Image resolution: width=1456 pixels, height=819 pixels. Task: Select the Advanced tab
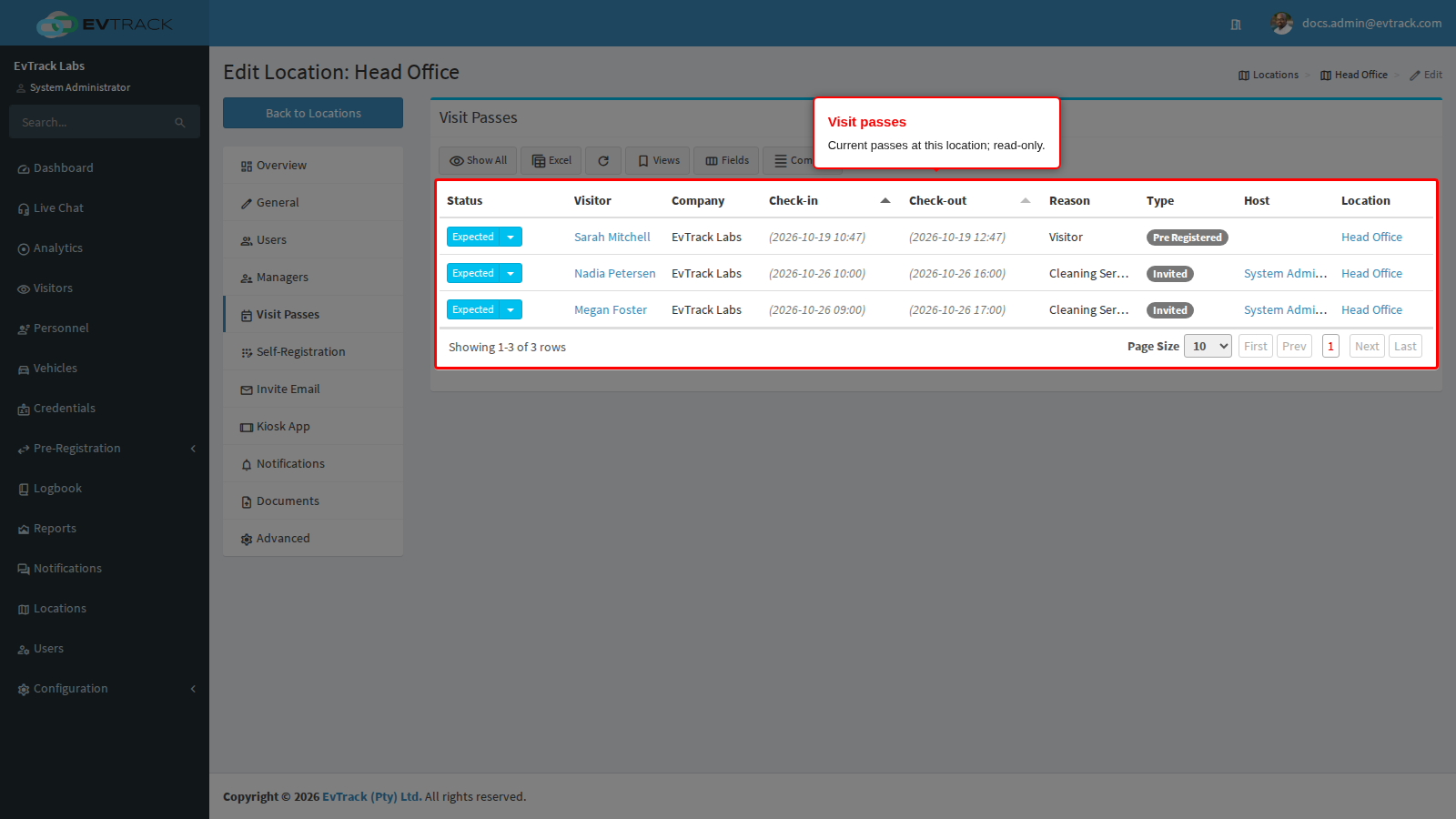(313, 539)
